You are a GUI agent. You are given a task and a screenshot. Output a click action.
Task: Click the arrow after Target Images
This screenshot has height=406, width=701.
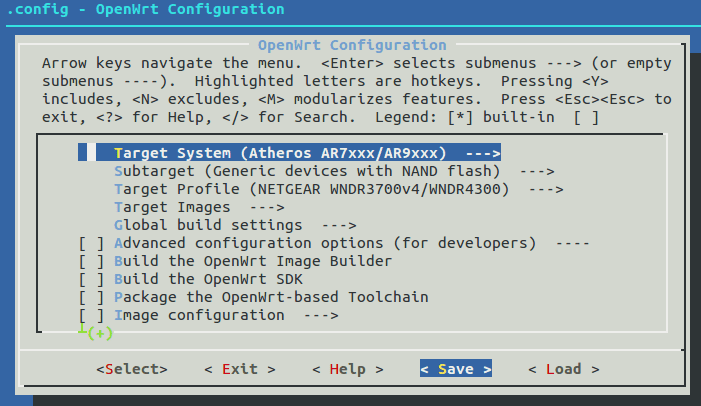pyautogui.click(x=267, y=208)
